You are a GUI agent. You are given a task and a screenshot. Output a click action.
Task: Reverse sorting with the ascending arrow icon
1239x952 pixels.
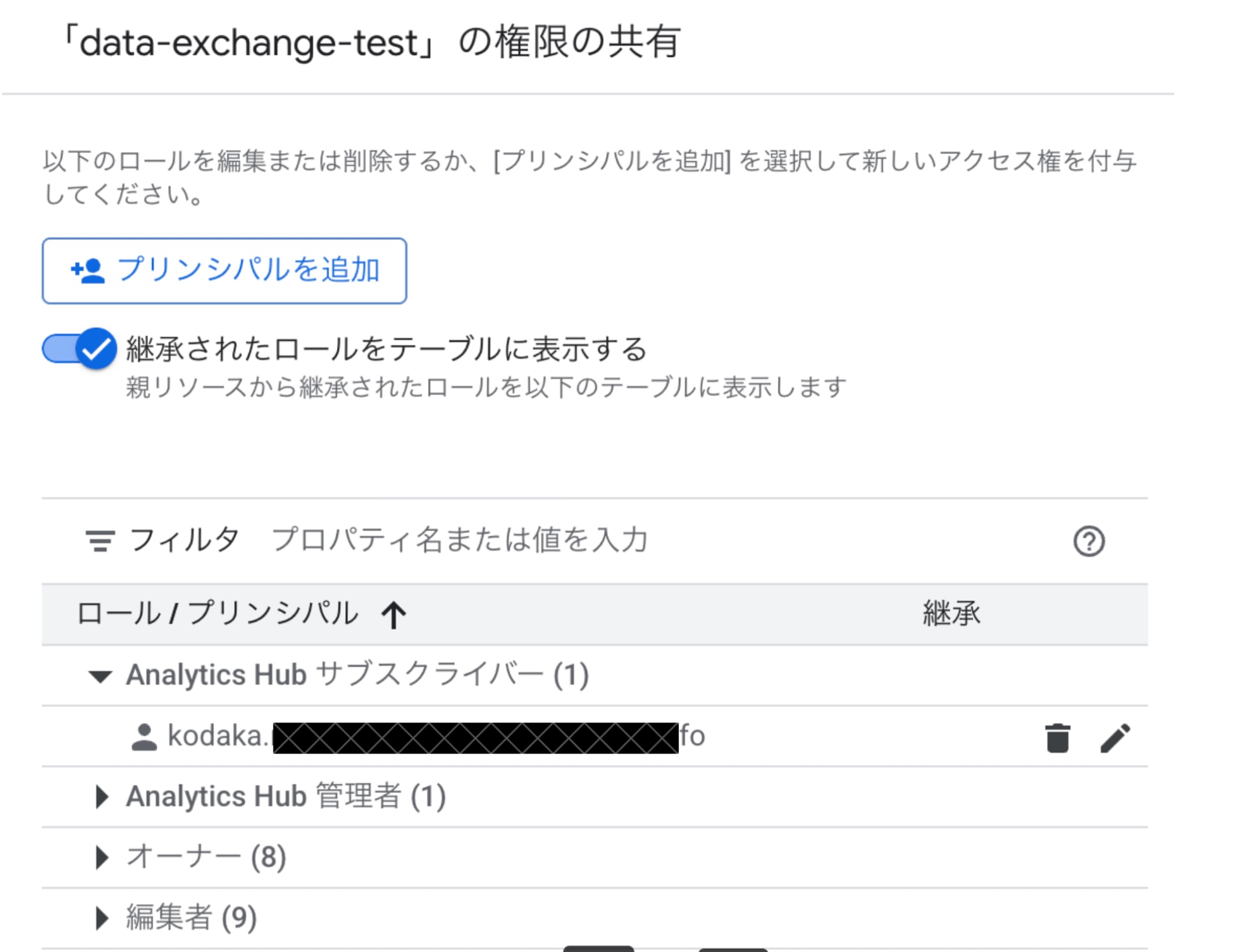click(393, 614)
